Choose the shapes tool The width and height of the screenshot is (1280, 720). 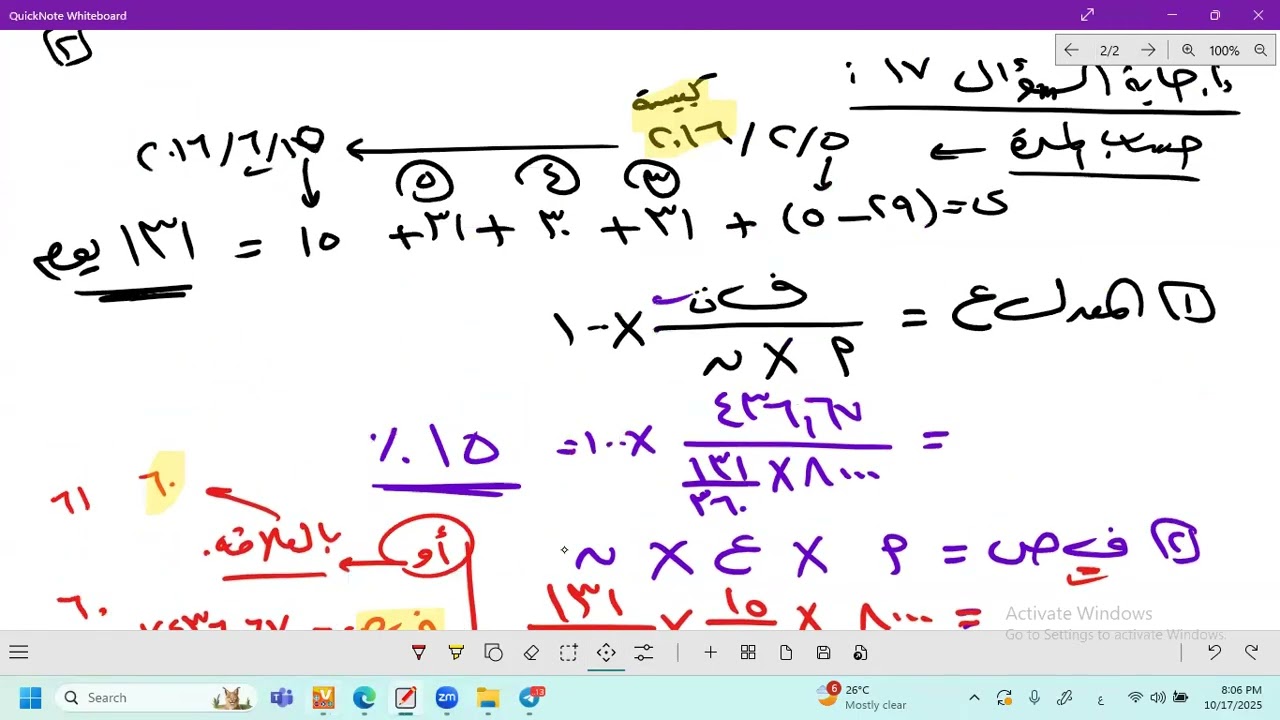click(x=494, y=653)
